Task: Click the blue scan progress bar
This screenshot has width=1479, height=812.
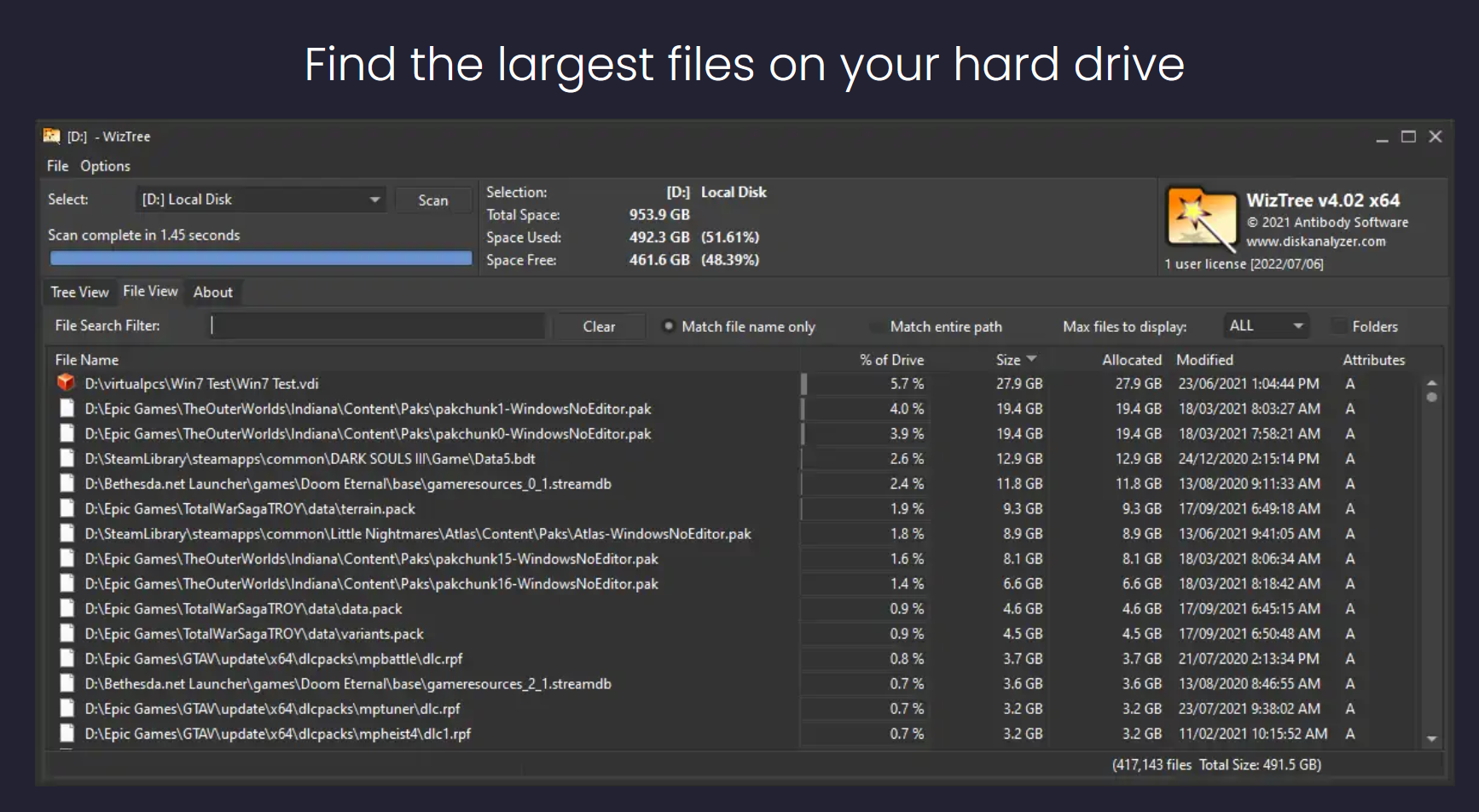Action: [260, 258]
